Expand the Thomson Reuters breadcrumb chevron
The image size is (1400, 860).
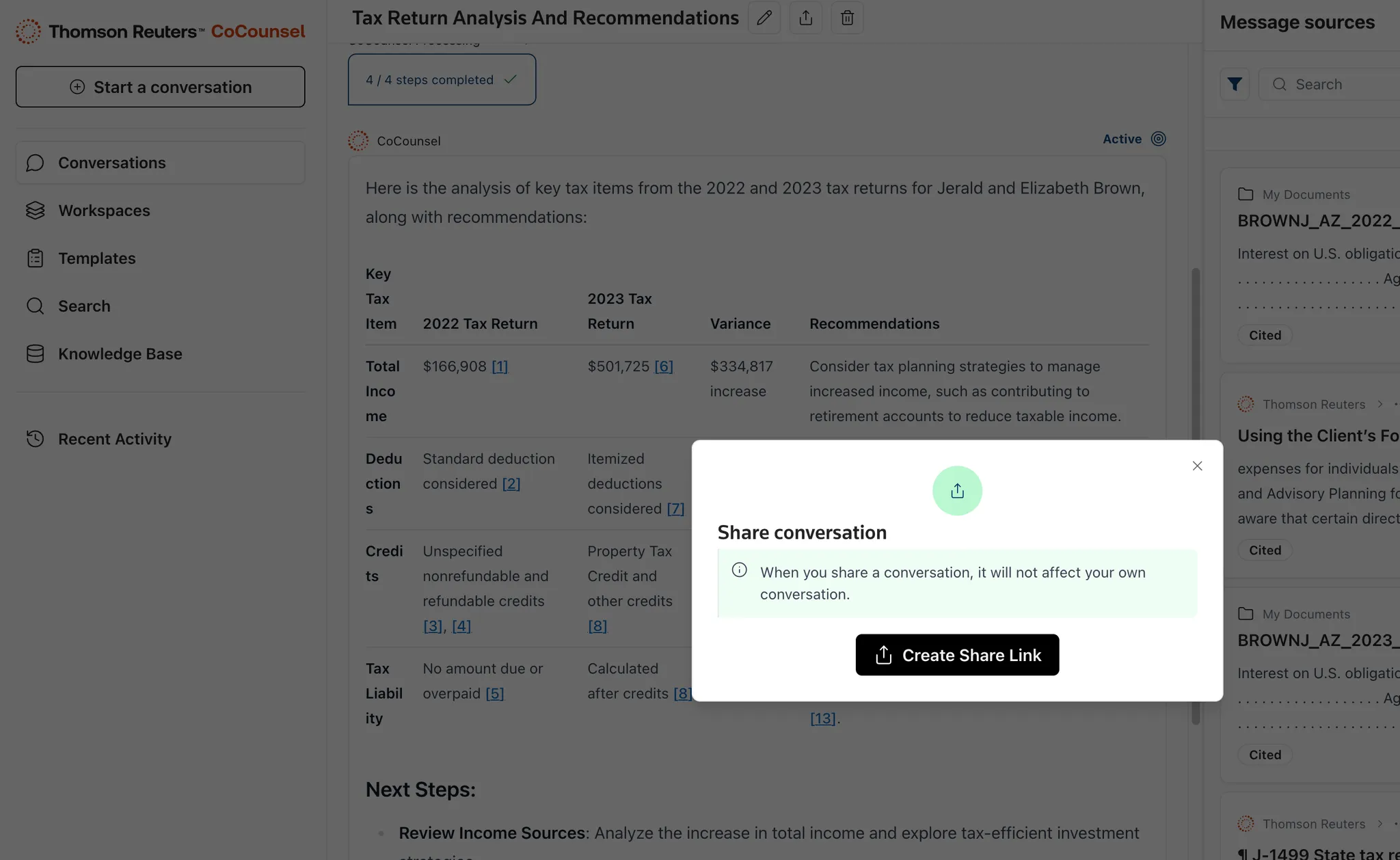click(x=1379, y=404)
